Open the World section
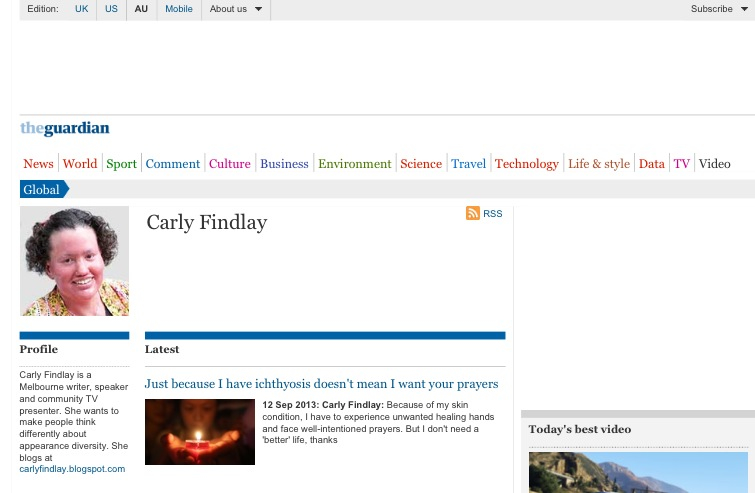Image resolution: width=755 pixels, height=493 pixels. point(80,164)
